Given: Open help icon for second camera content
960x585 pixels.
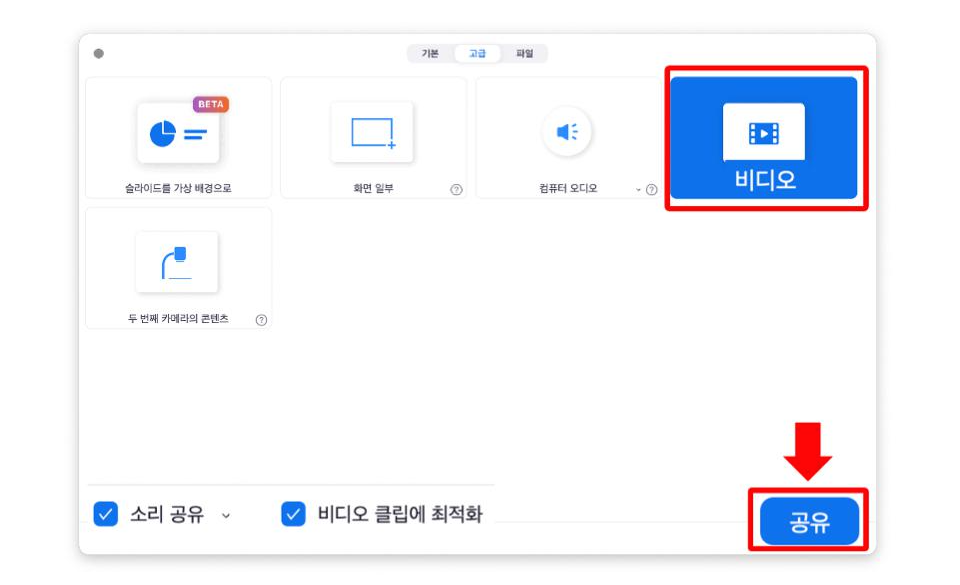Looking at the screenshot, I should pyautogui.click(x=261, y=320).
